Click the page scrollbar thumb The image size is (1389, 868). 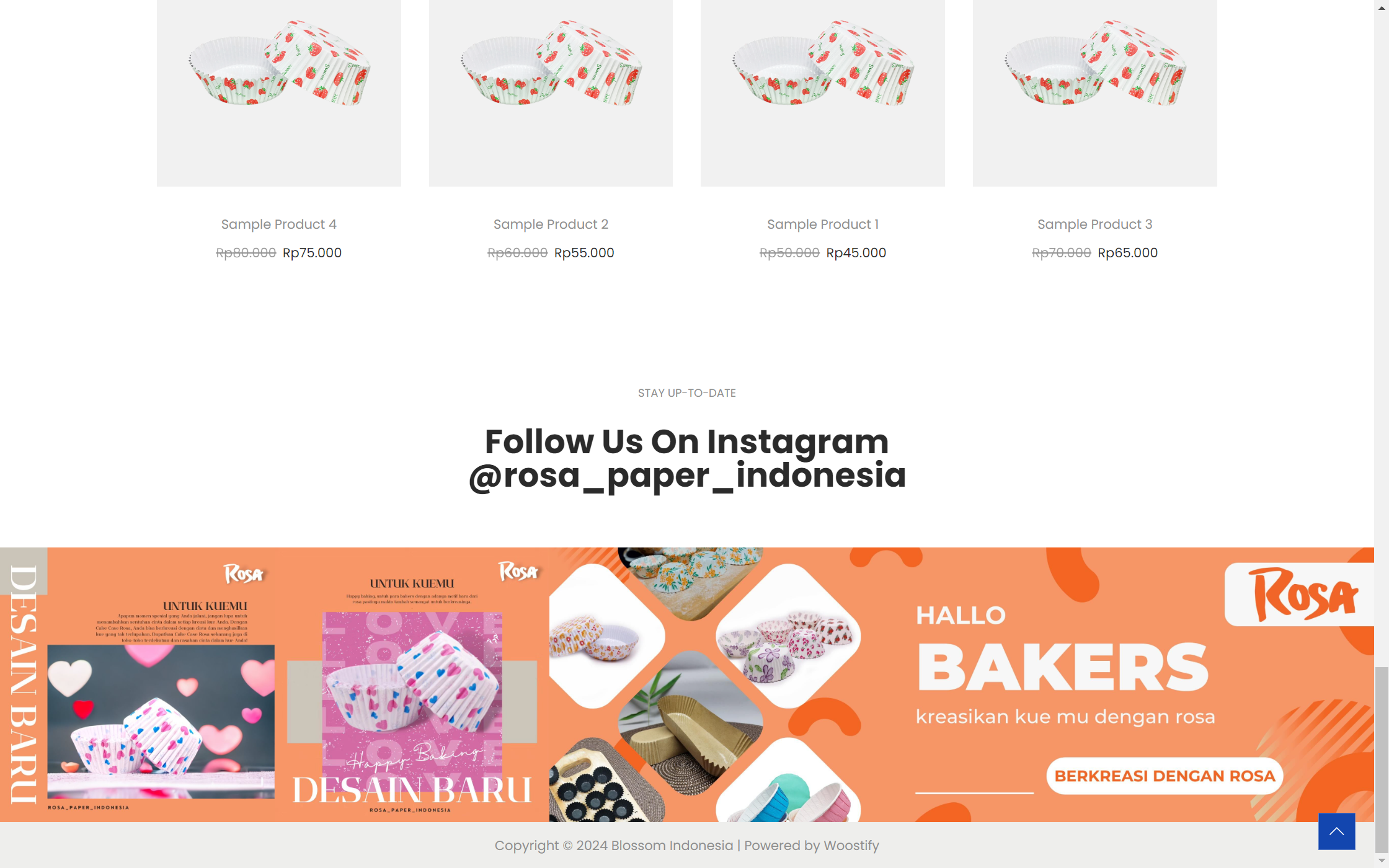[1381, 760]
